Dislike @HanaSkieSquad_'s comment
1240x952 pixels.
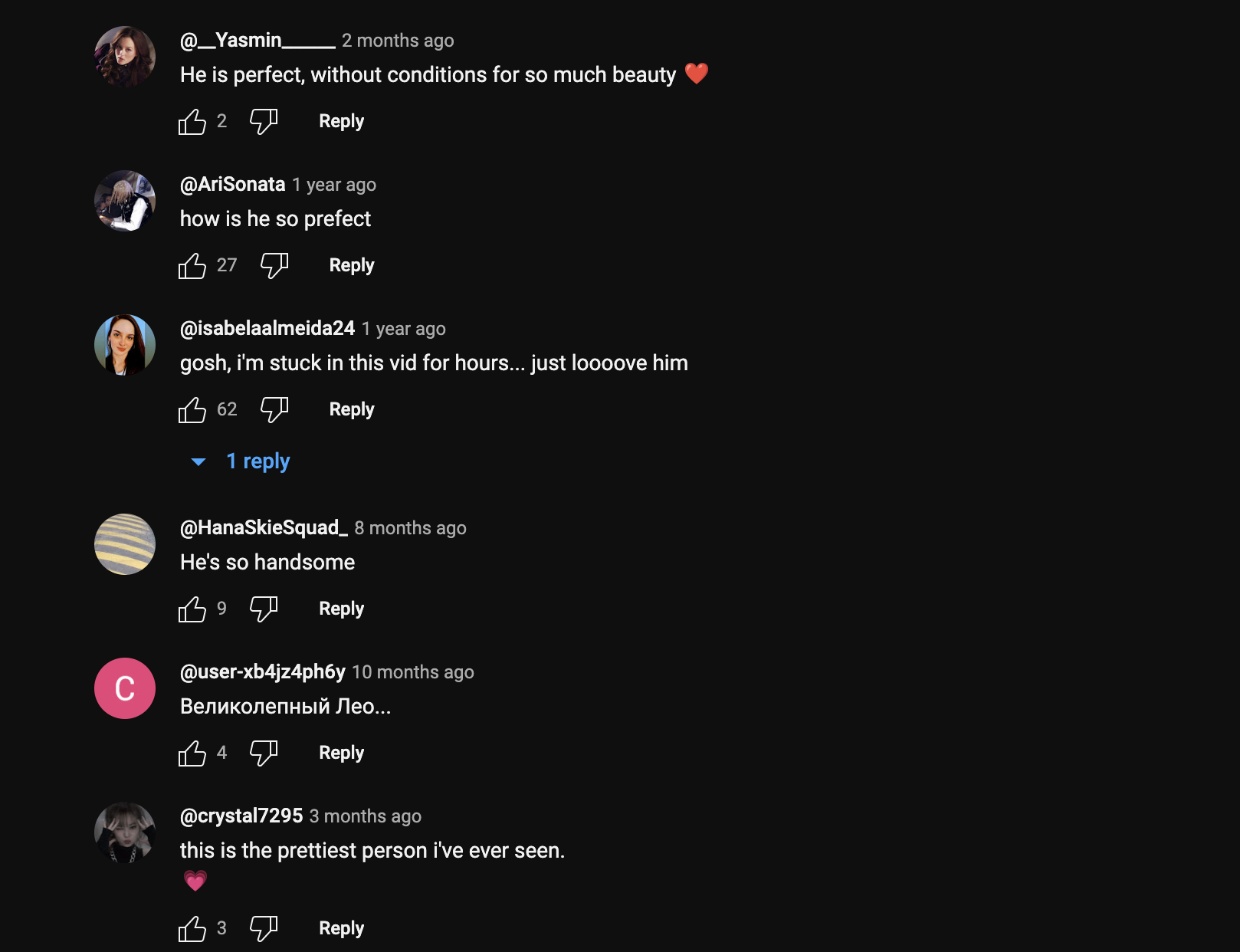click(263, 608)
